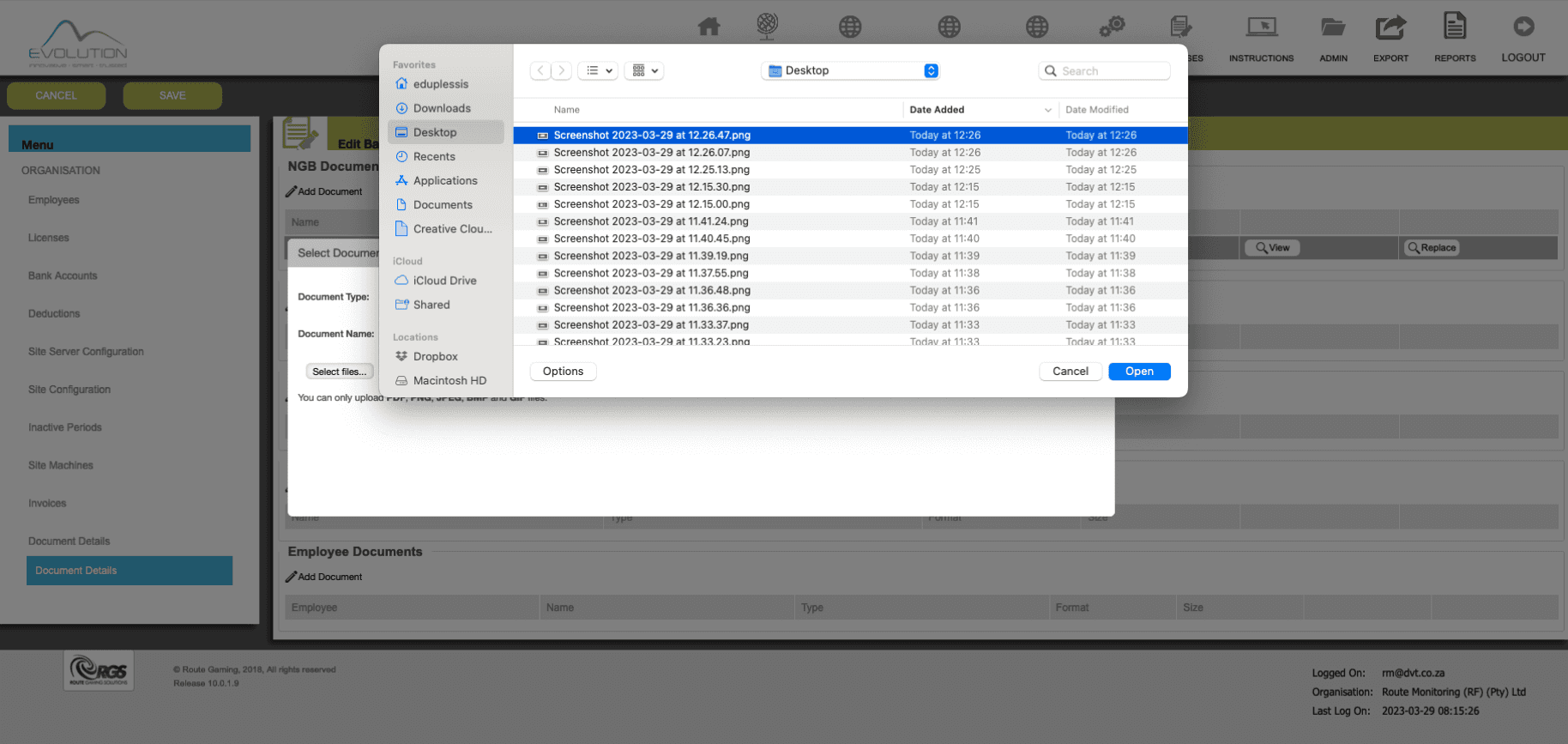Open Licenses in the left menu
Screen dimensions: 1568x744
tap(48, 238)
